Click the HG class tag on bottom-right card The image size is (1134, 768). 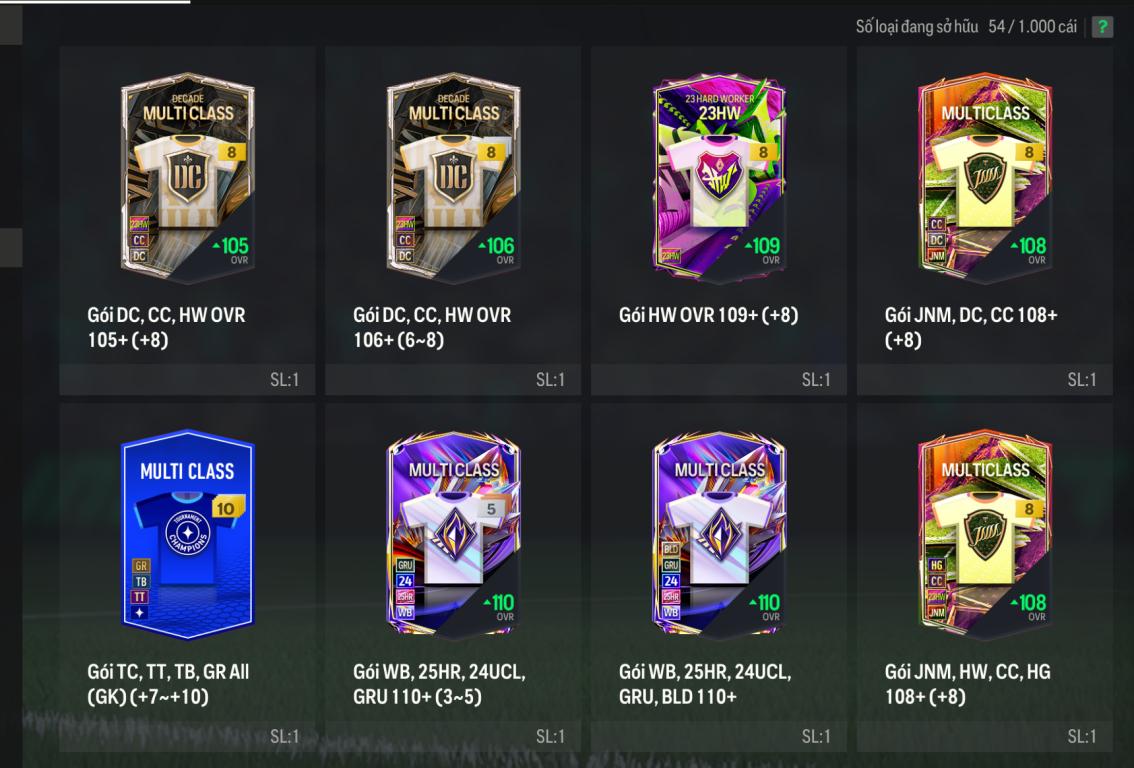[937, 566]
